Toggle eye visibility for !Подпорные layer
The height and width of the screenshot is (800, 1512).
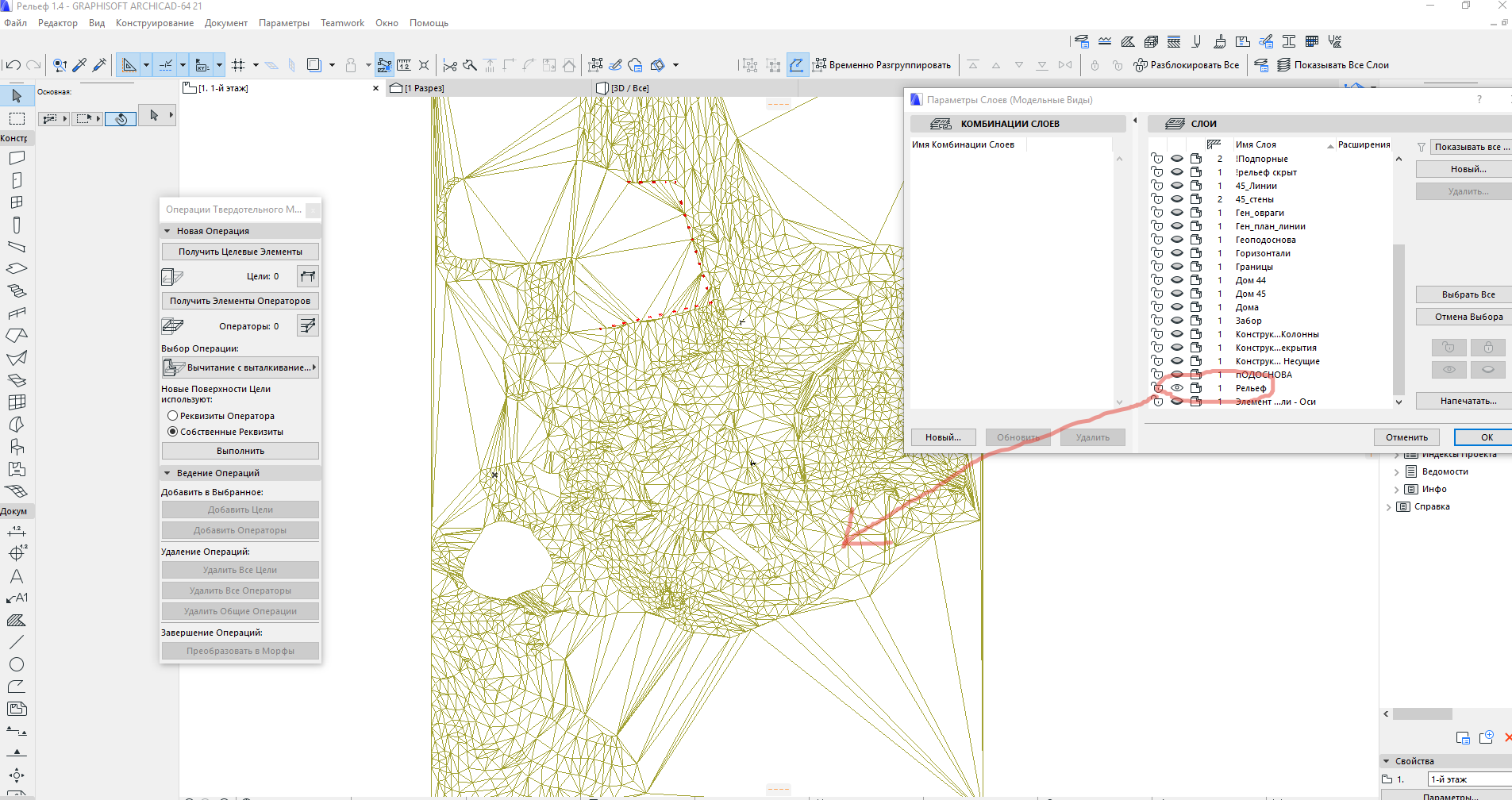(x=1177, y=159)
